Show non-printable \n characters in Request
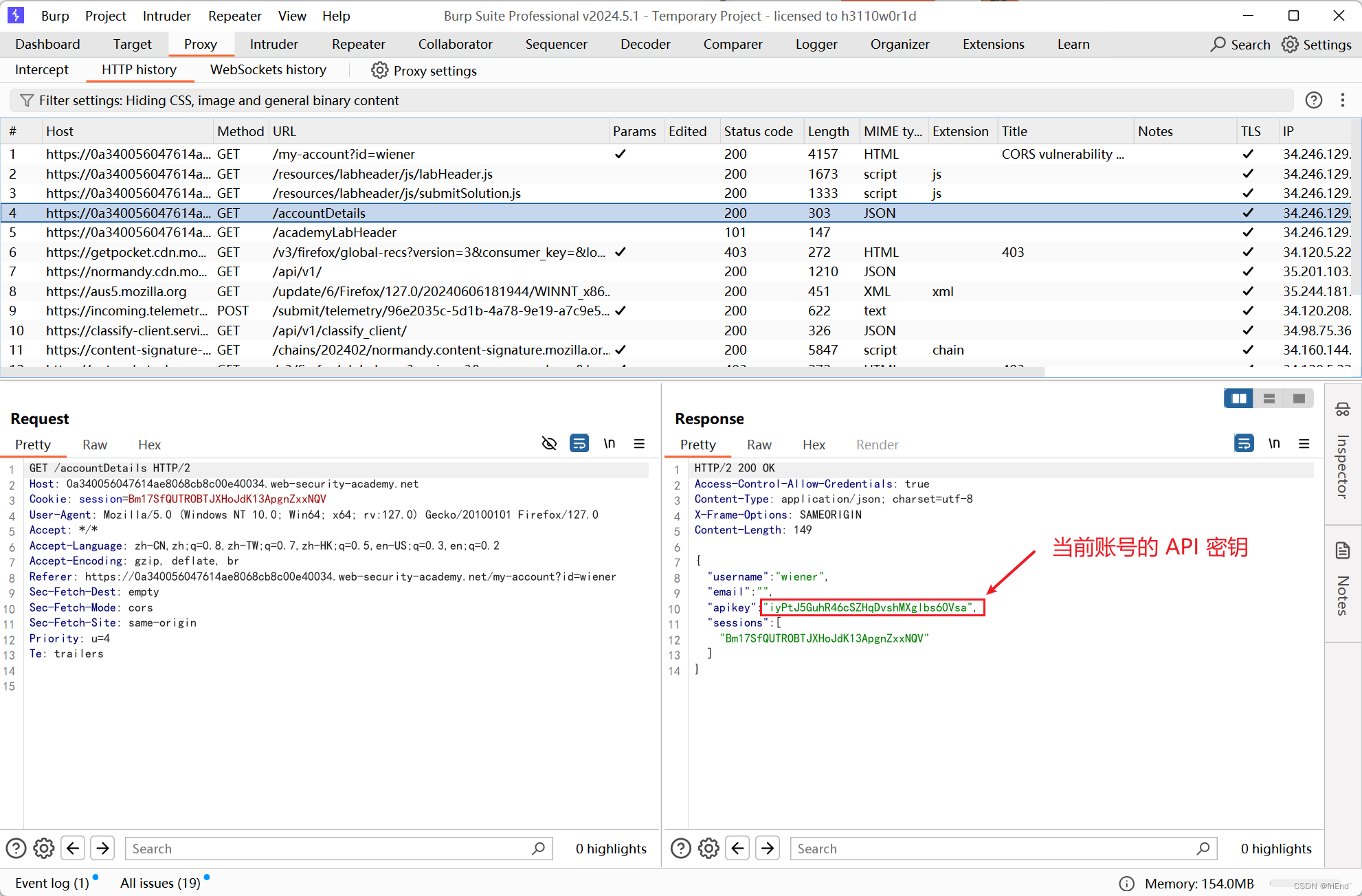The width and height of the screenshot is (1362, 896). pyautogui.click(x=609, y=444)
